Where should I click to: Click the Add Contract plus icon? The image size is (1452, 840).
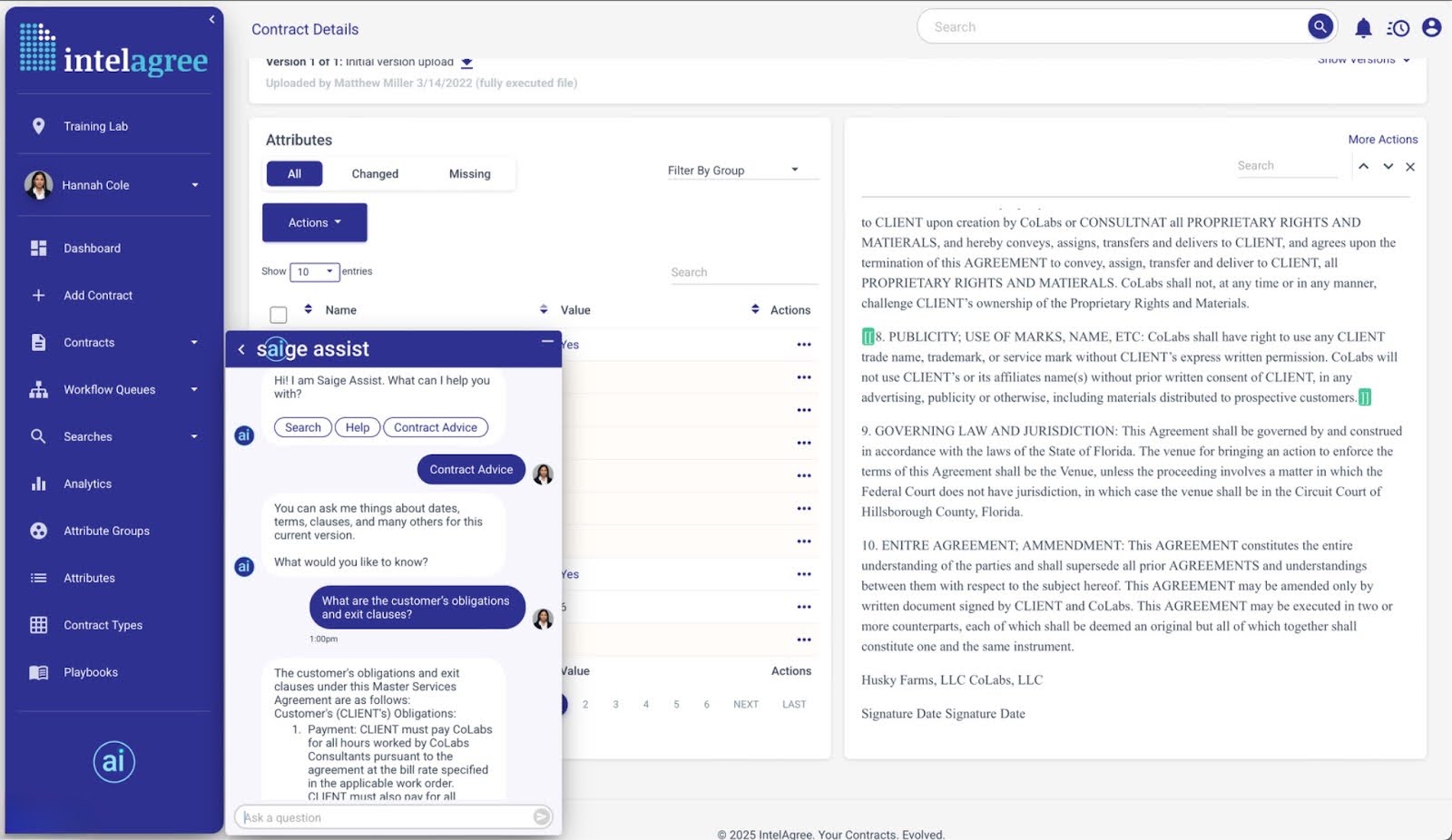(38, 295)
